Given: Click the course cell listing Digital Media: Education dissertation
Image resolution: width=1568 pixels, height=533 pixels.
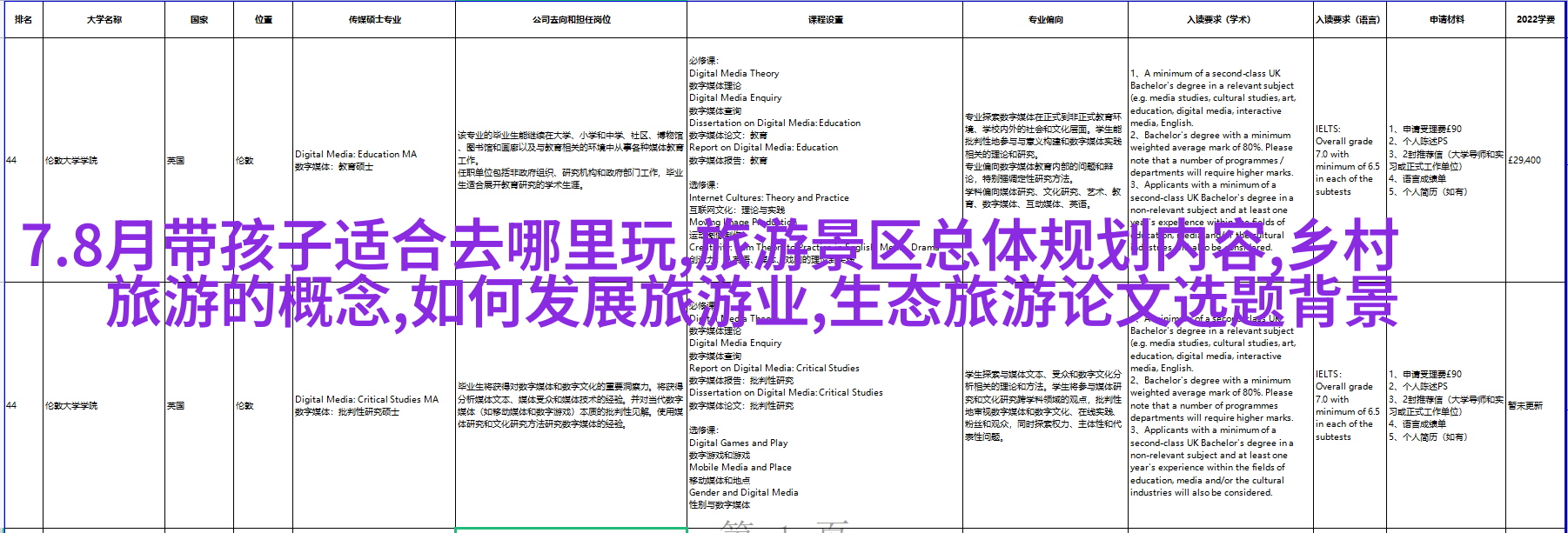Looking at the screenshot, I should [x=825, y=160].
